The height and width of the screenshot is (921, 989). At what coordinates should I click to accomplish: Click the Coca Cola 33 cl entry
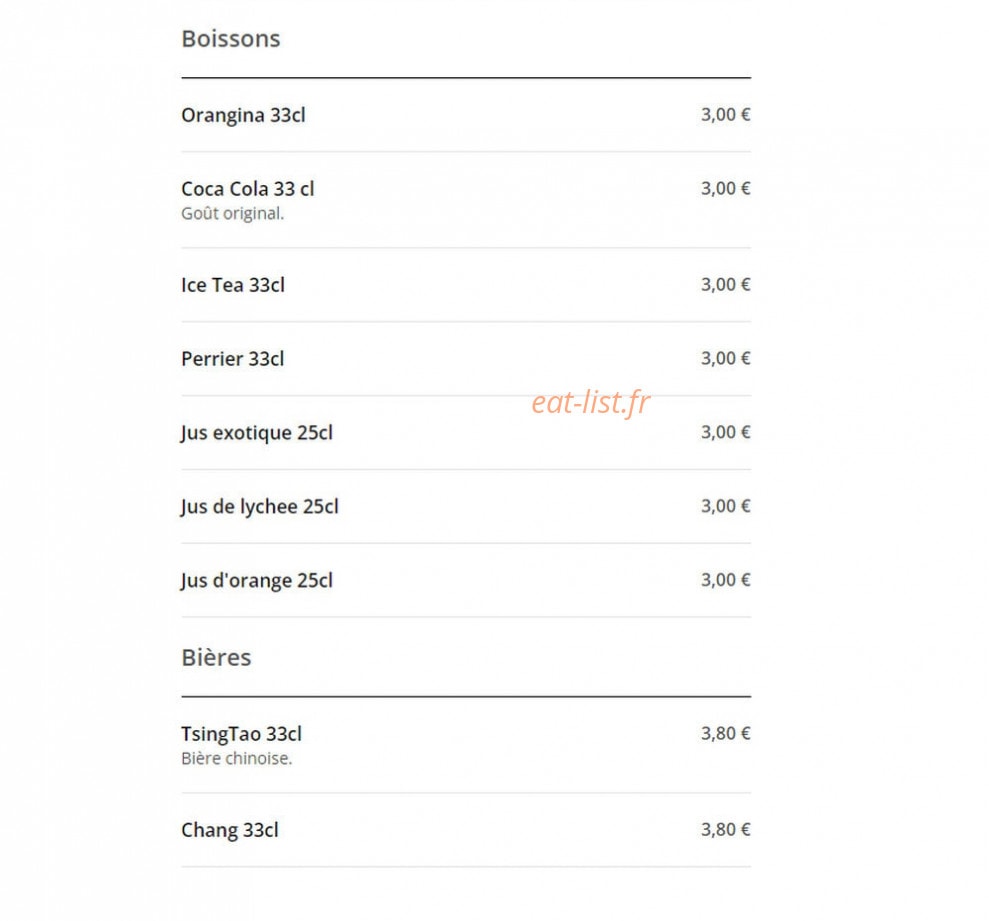pos(465,200)
